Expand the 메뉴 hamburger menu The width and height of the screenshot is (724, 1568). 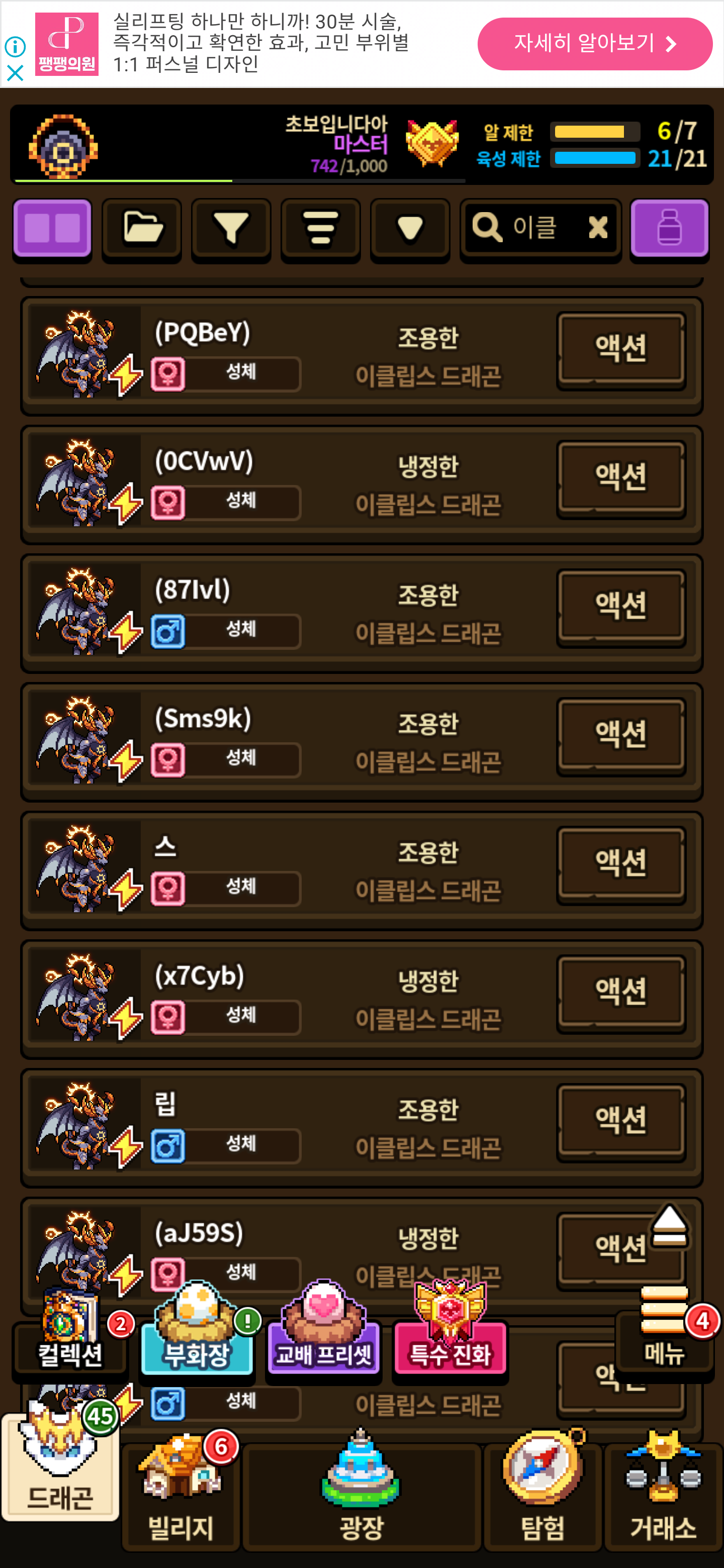pos(664,1328)
